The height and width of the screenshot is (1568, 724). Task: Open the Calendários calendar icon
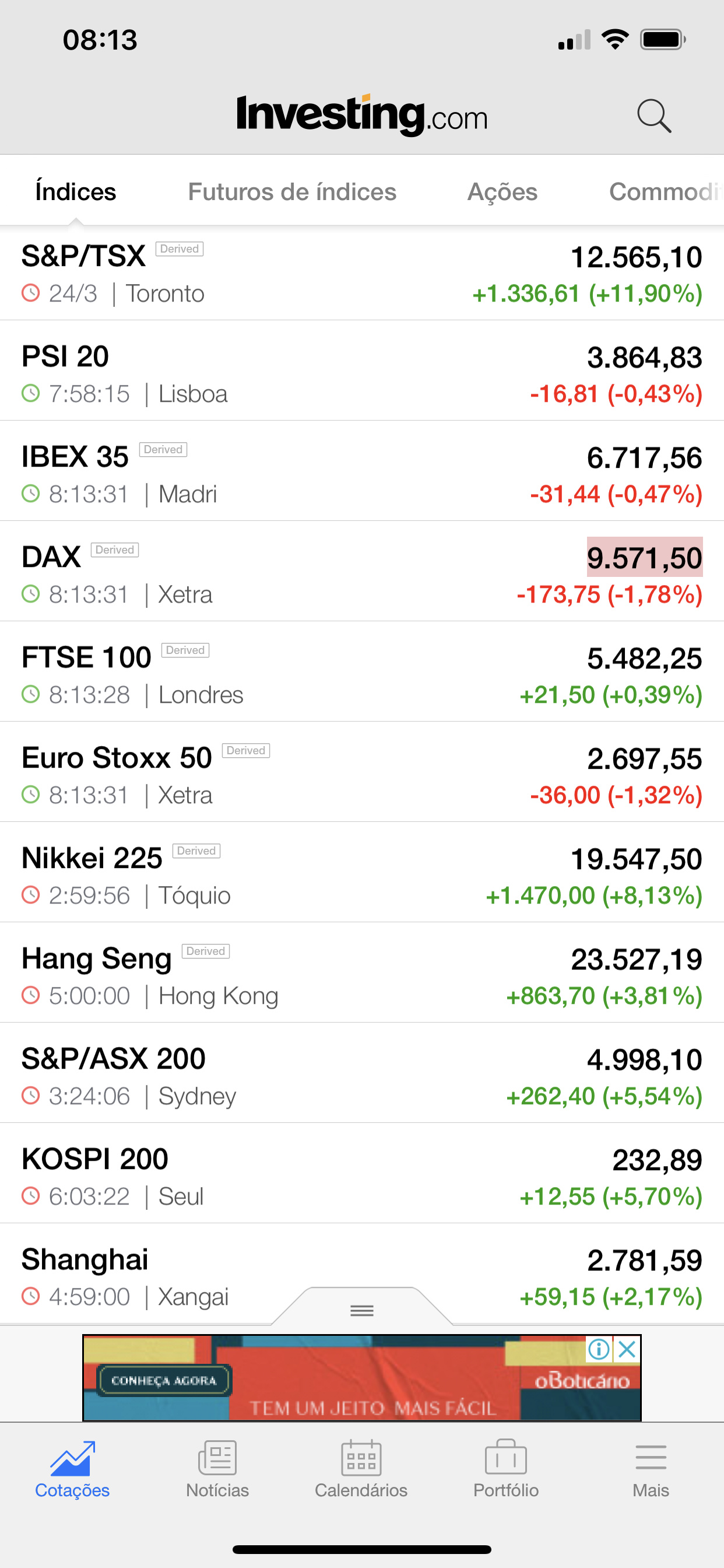(x=361, y=1458)
